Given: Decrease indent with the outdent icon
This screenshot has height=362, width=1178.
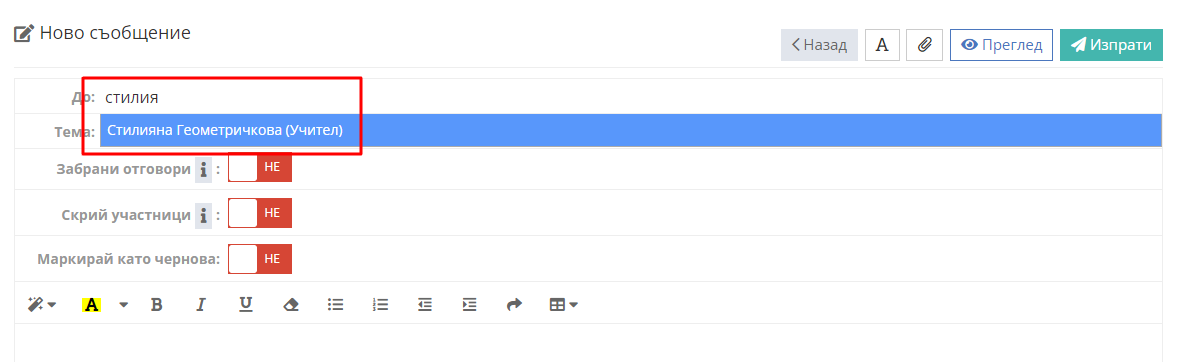Looking at the screenshot, I should [425, 304].
